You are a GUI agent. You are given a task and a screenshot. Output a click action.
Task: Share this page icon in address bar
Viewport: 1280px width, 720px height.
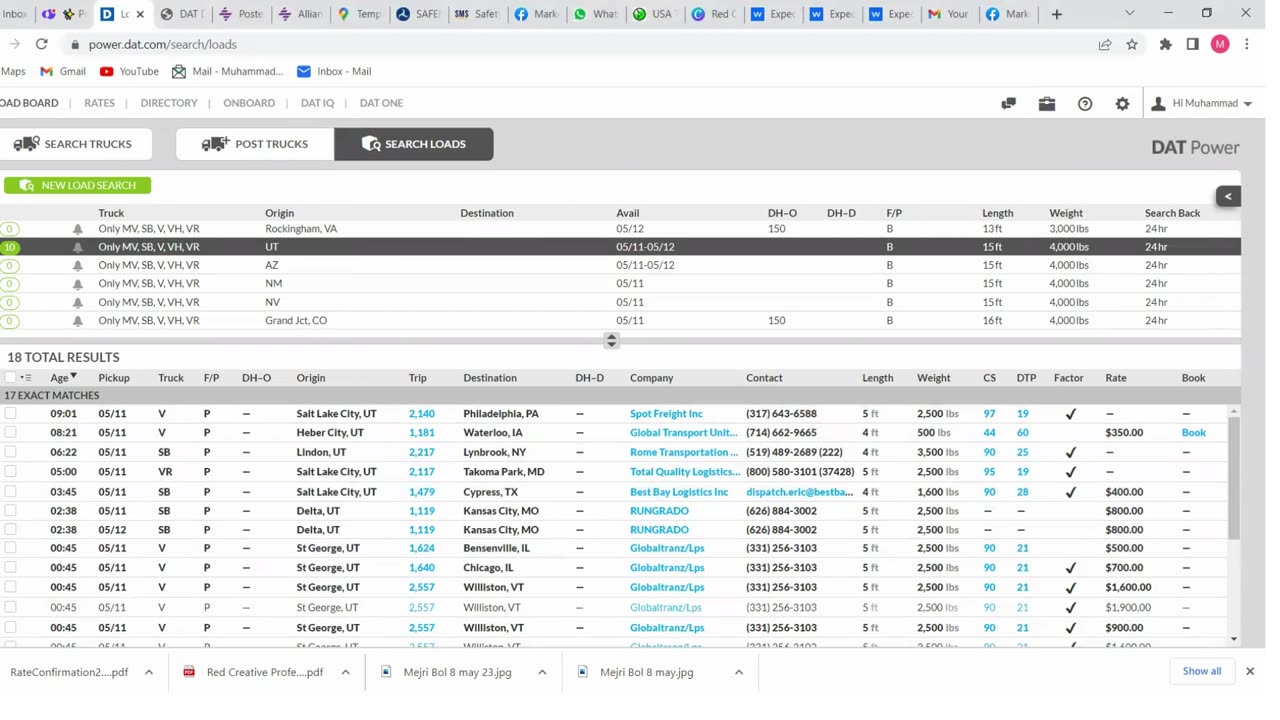(x=1104, y=44)
